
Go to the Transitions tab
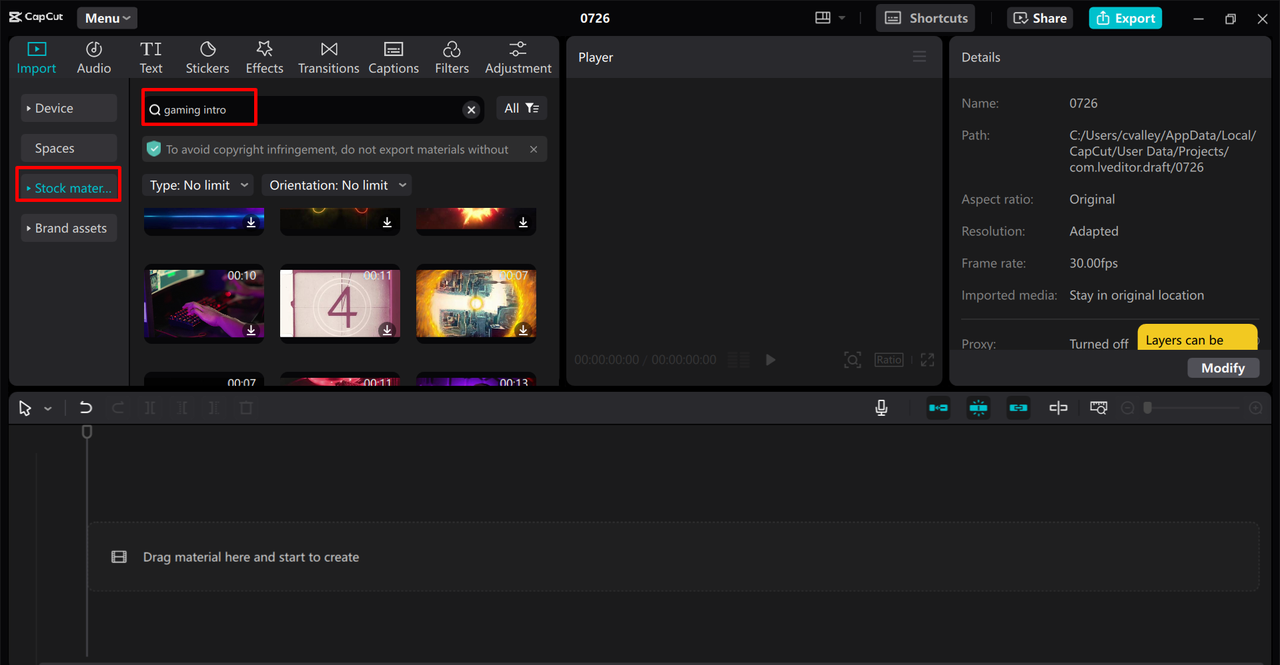pos(328,58)
